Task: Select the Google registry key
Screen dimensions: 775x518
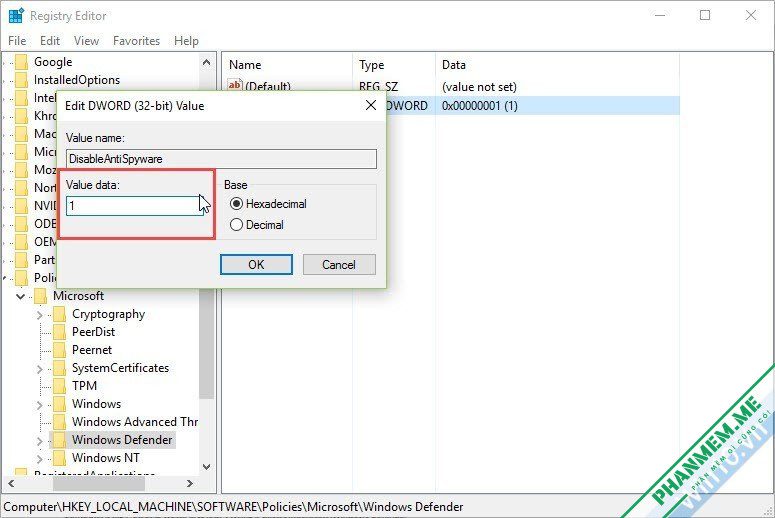Action: (53, 62)
